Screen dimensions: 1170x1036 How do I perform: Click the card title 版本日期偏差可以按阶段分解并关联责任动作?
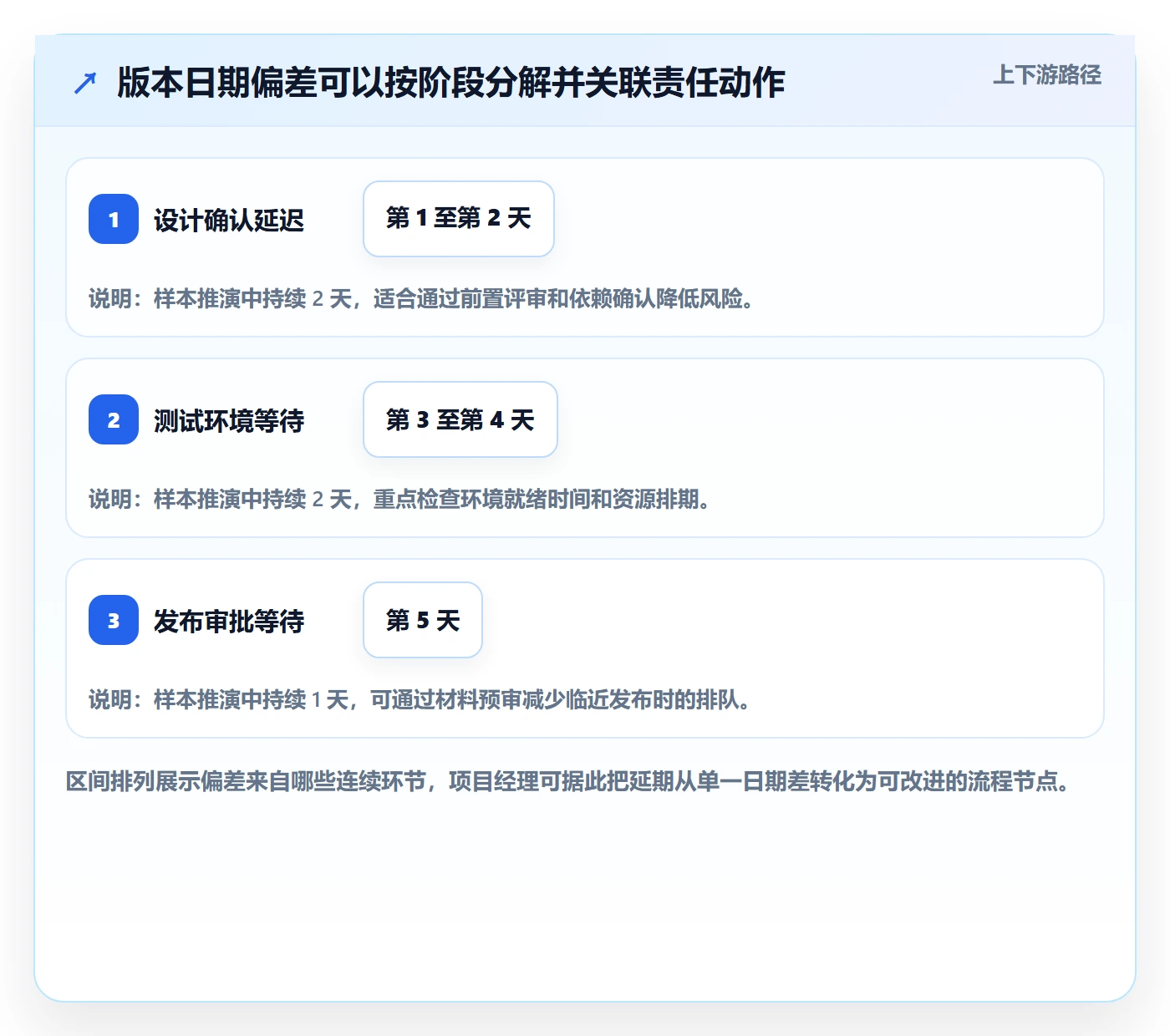click(x=451, y=83)
